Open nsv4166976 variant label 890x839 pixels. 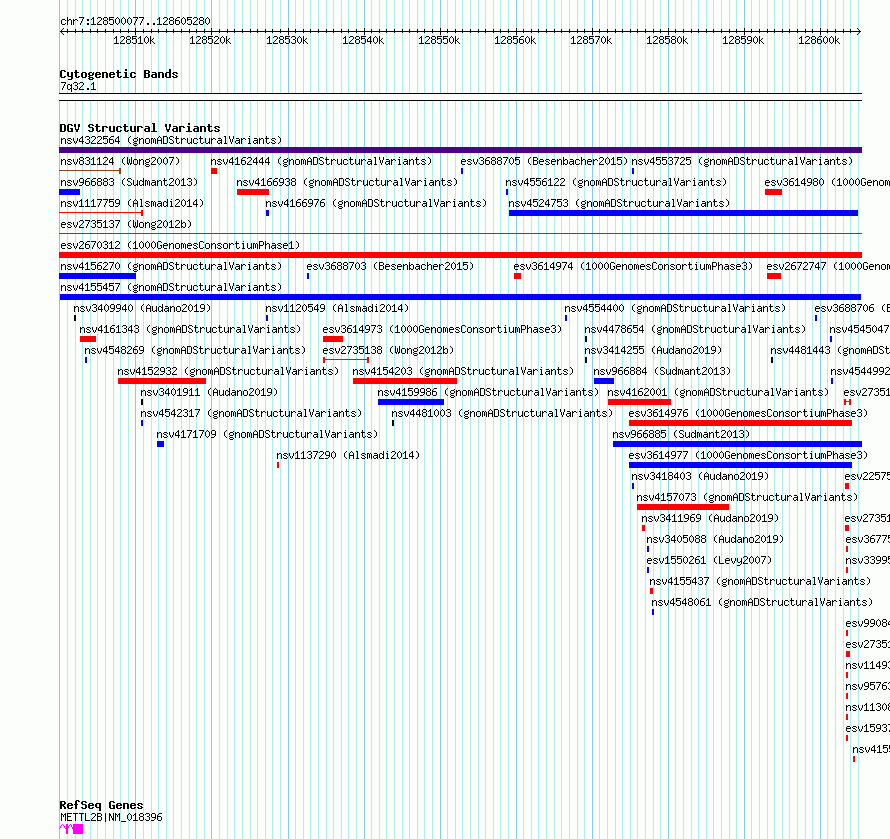click(376, 203)
